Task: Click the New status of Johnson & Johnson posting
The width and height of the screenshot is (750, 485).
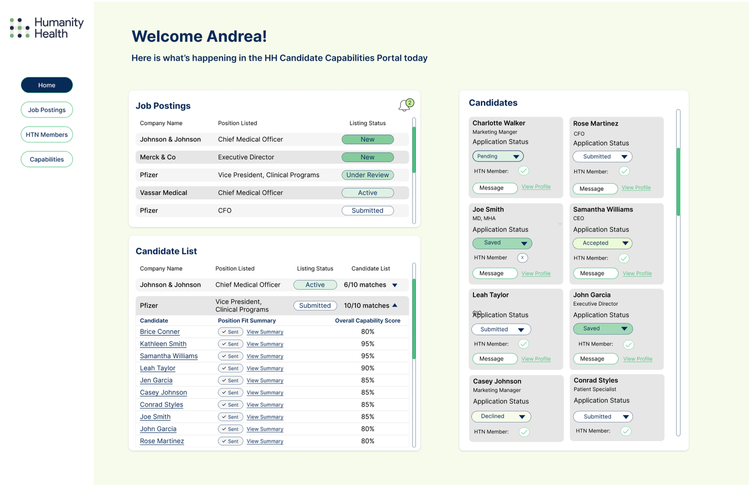Action: (x=367, y=139)
